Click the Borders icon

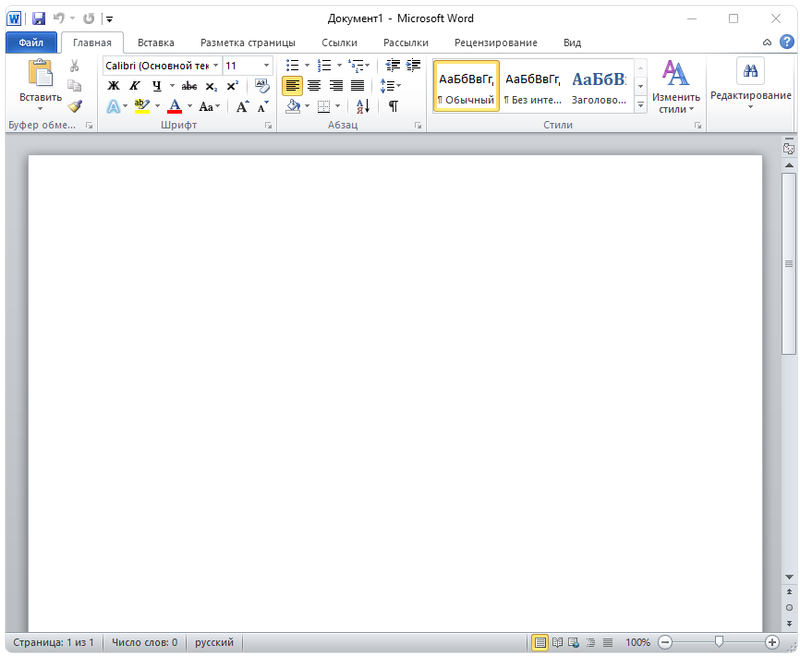point(323,107)
